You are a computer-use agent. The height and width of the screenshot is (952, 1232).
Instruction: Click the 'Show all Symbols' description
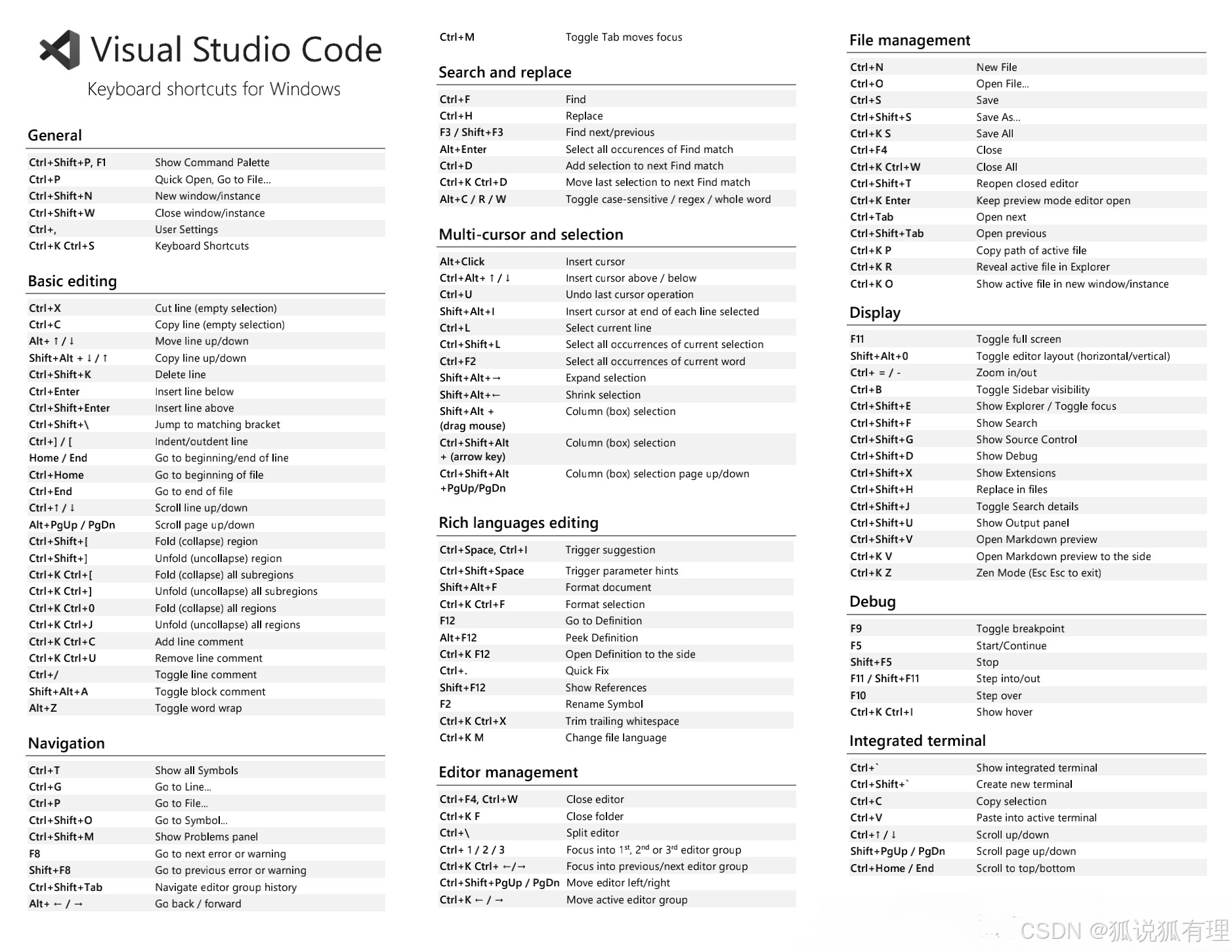(x=196, y=770)
